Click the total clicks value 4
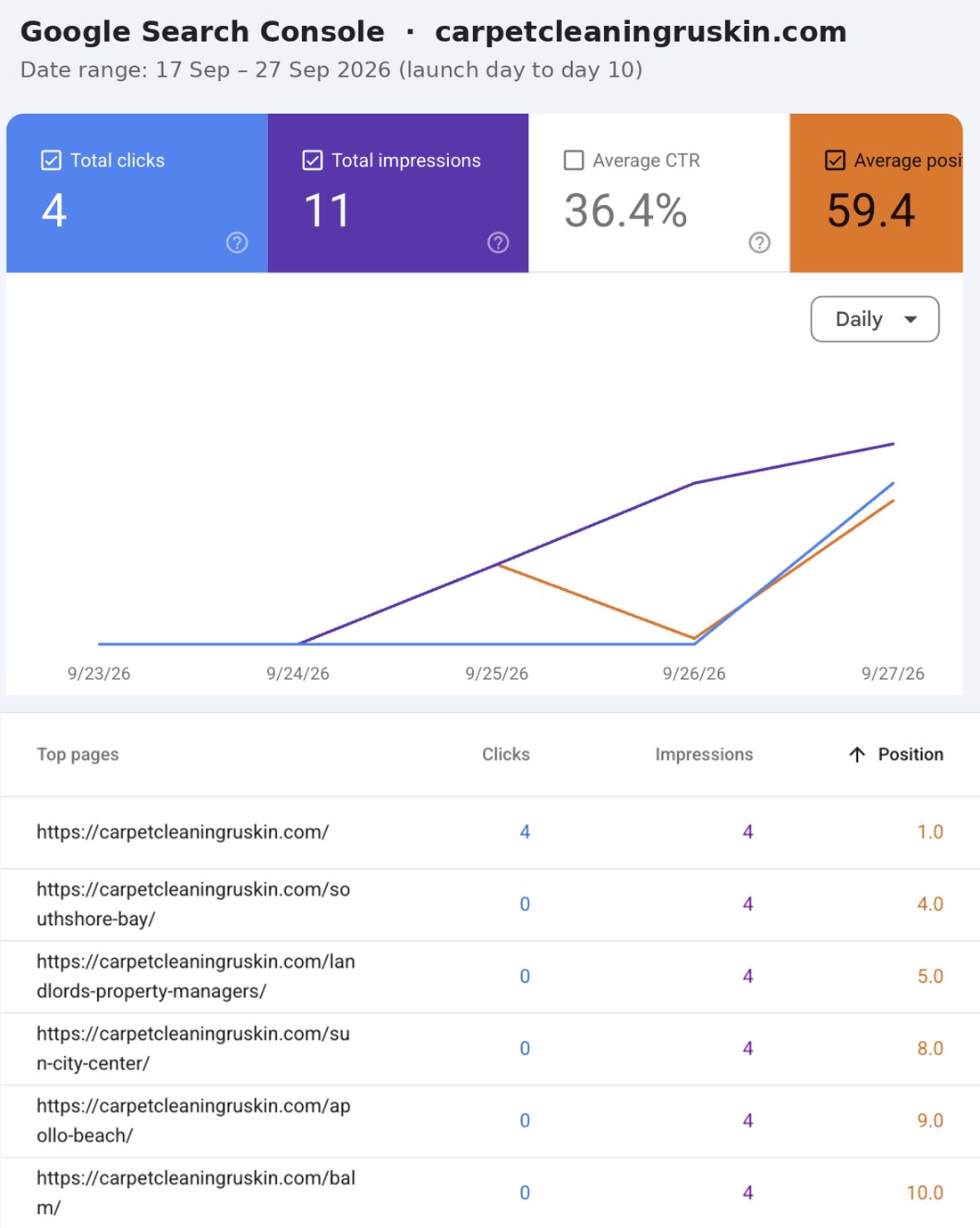Screen dimensions: 980x1228 coord(53,211)
